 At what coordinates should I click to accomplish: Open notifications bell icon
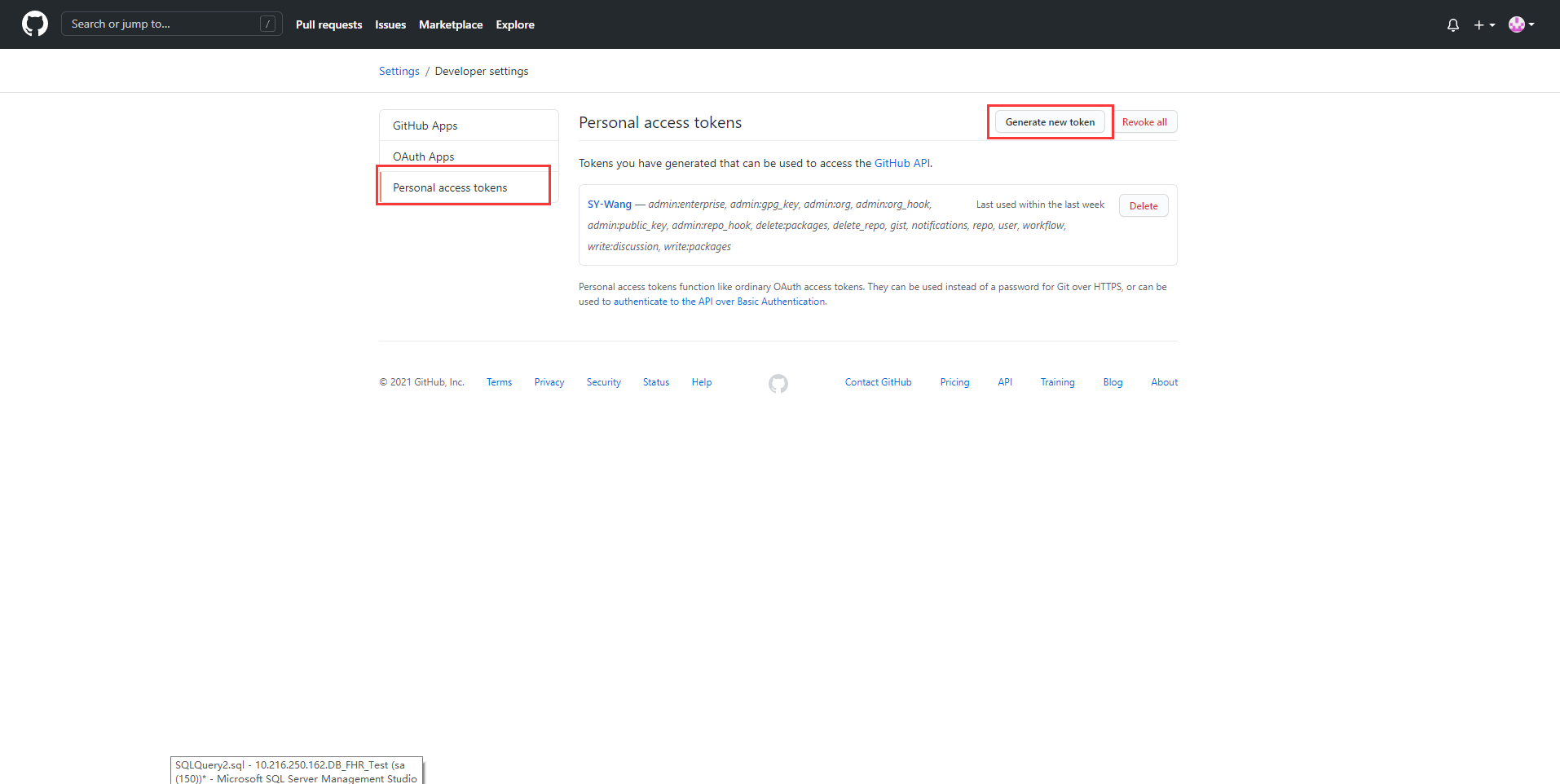pos(1452,25)
